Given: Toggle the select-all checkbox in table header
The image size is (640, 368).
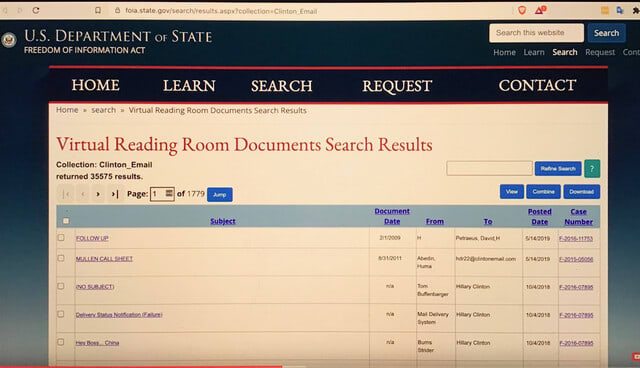Looking at the screenshot, I should [66, 221].
